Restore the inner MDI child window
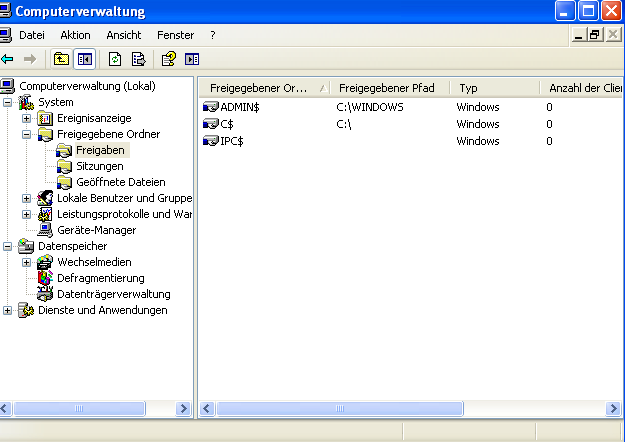This screenshot has width=625, height=442. (x=595, y=35)
